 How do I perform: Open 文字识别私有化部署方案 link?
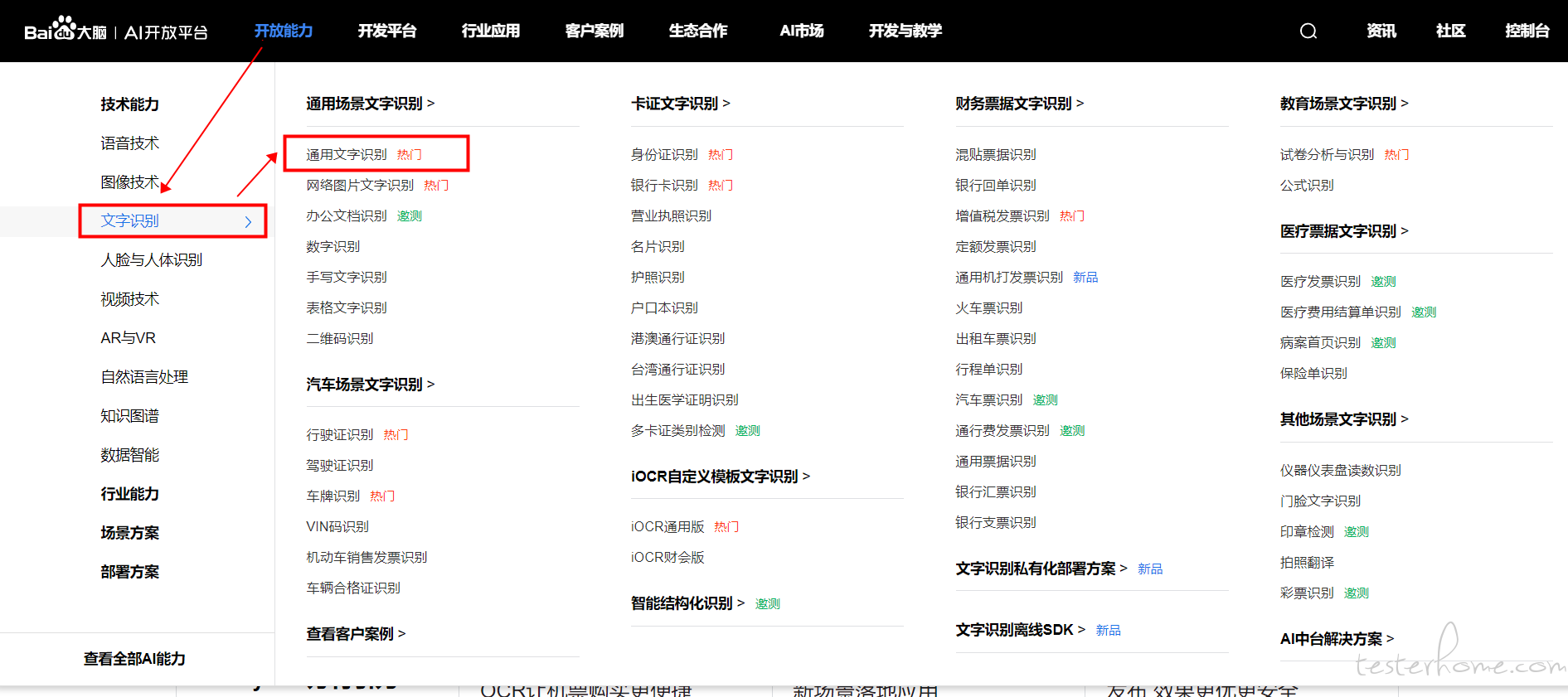(x=1041, y=569)
